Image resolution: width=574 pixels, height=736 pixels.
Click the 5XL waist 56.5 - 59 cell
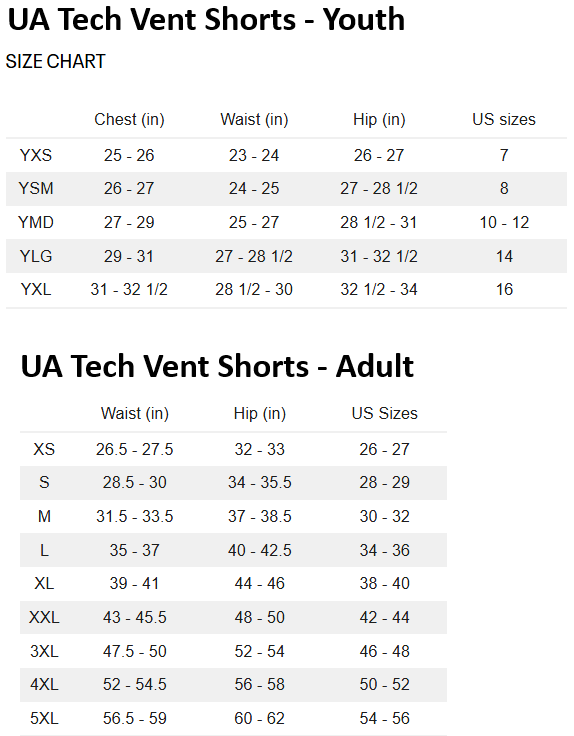(135, 719)
